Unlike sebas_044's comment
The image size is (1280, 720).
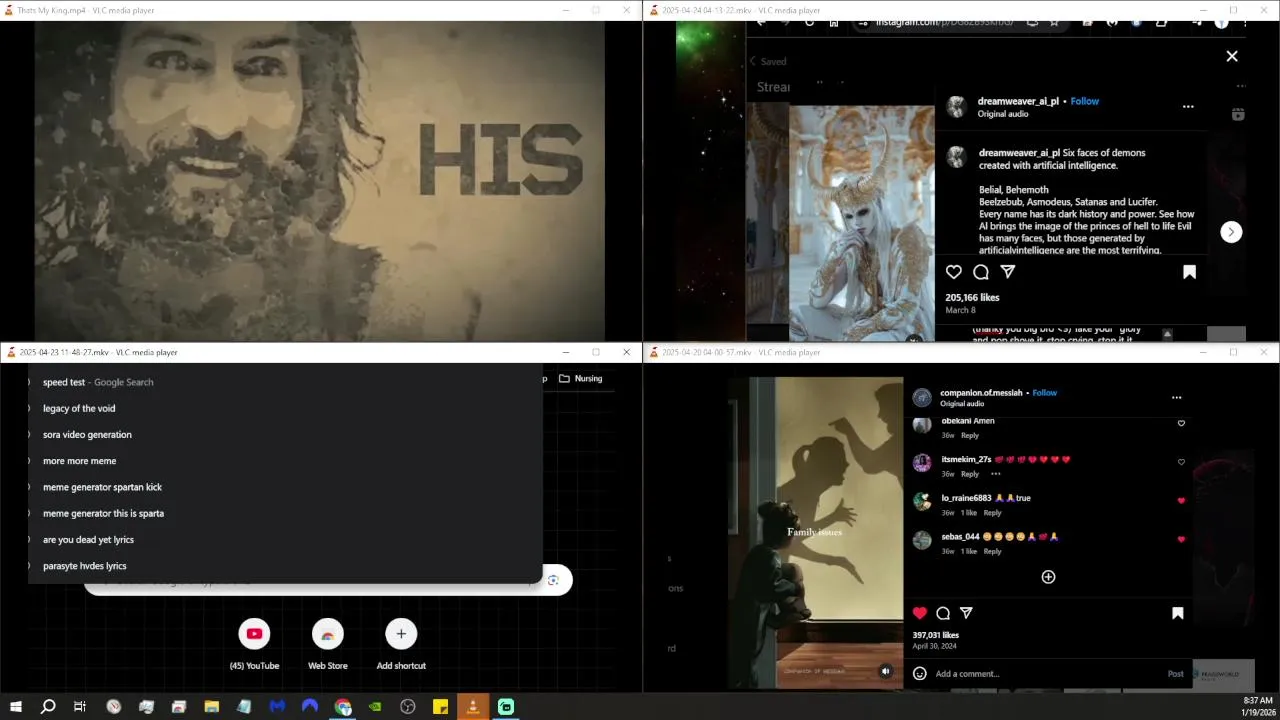coord(1181,539)
